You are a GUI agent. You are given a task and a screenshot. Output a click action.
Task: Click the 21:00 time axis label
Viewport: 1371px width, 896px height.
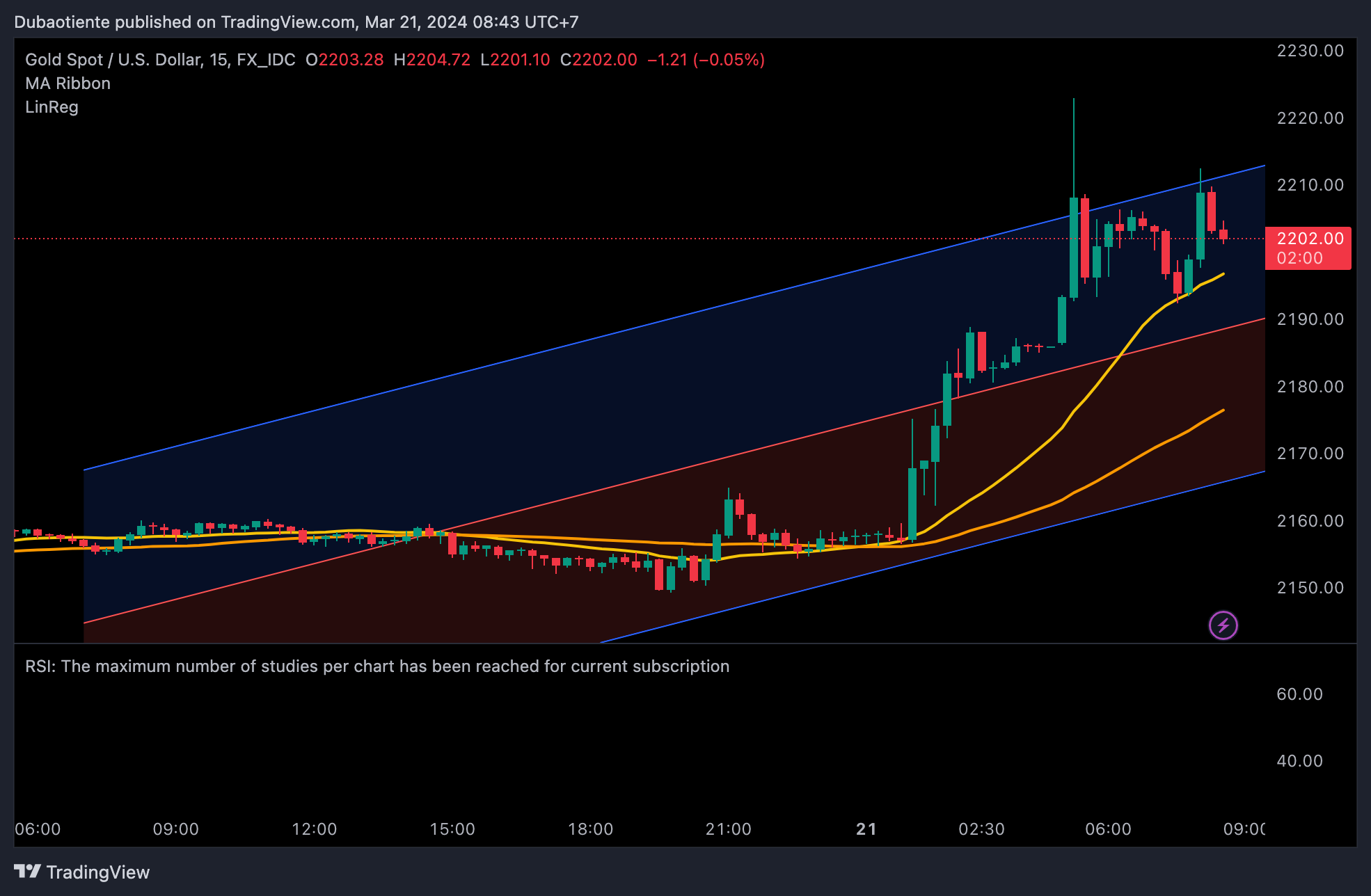coord(729,829)
